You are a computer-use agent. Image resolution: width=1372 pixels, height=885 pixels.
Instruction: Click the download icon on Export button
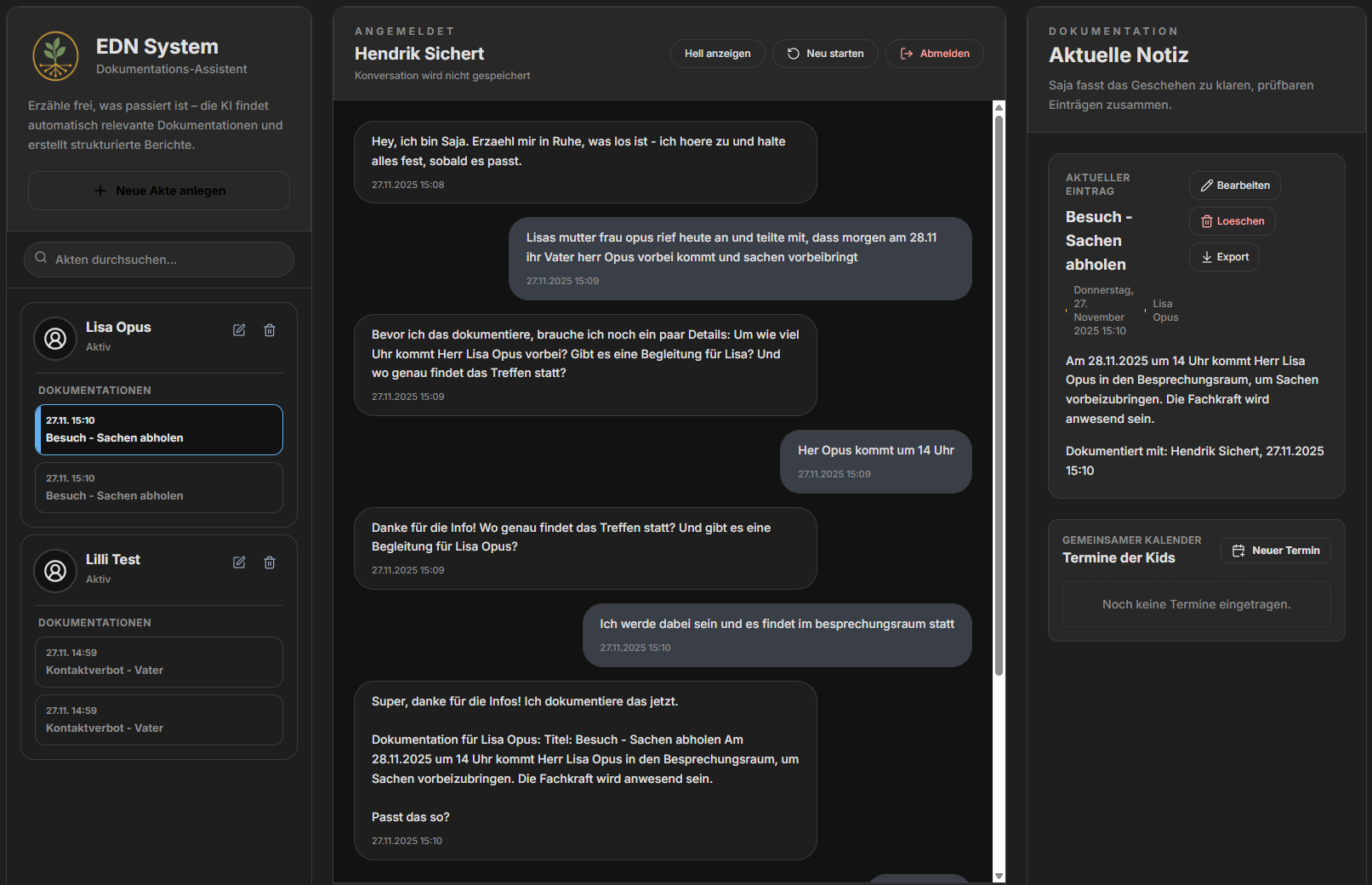tap(1206, 257)
